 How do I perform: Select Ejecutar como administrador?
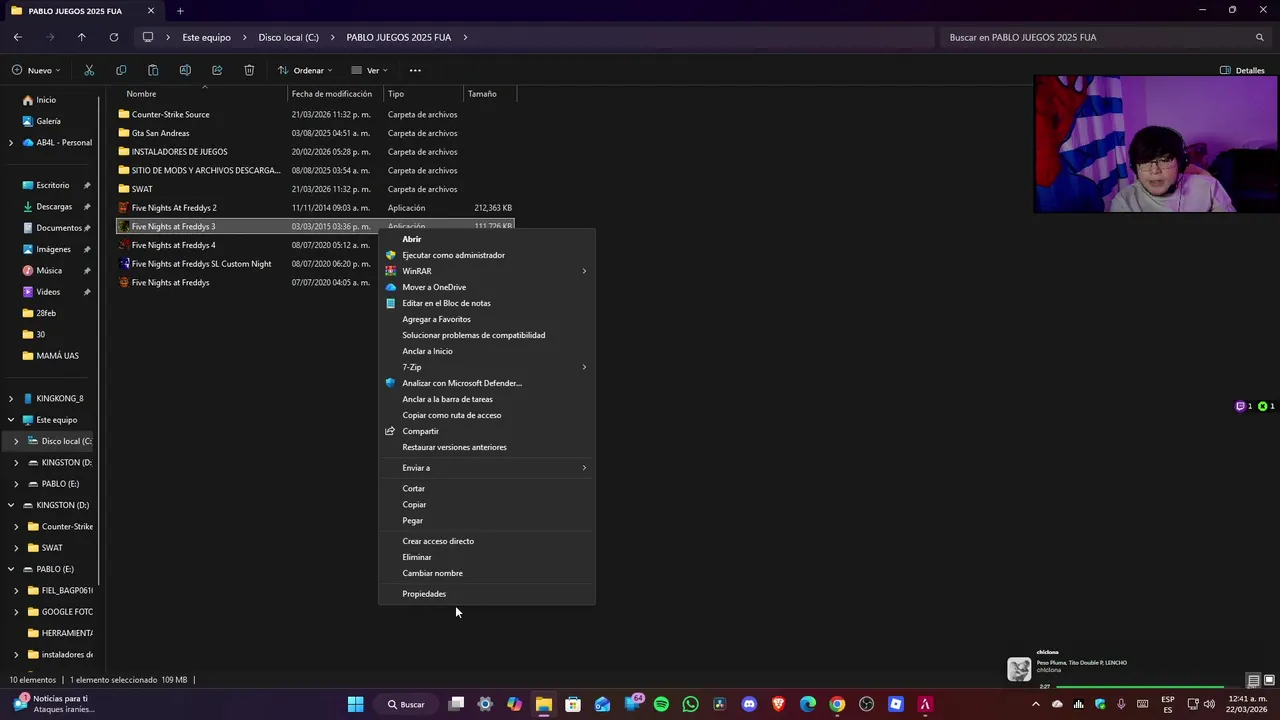(x=487, y=255)
